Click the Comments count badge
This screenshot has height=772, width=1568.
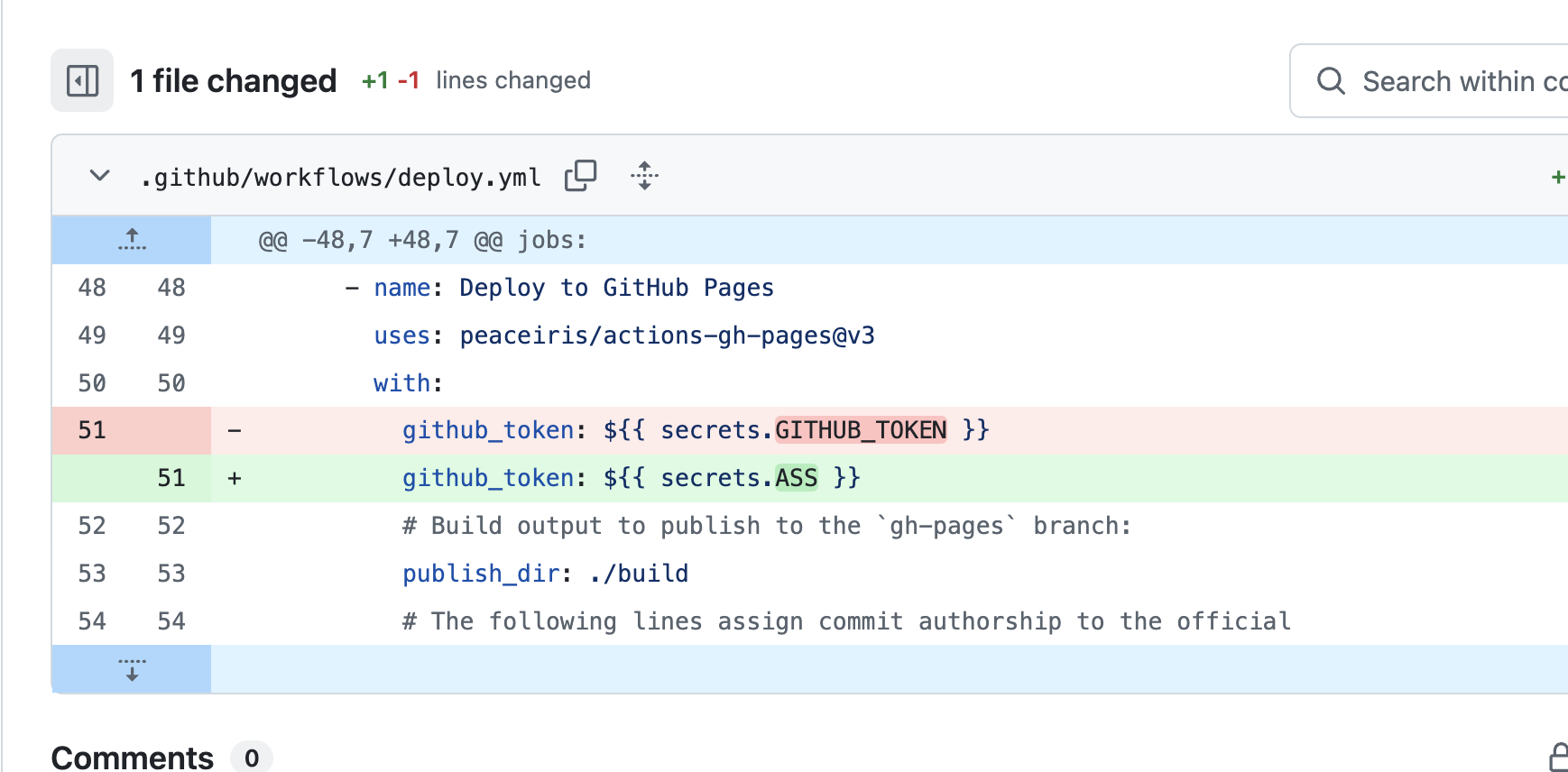[252, 758]
